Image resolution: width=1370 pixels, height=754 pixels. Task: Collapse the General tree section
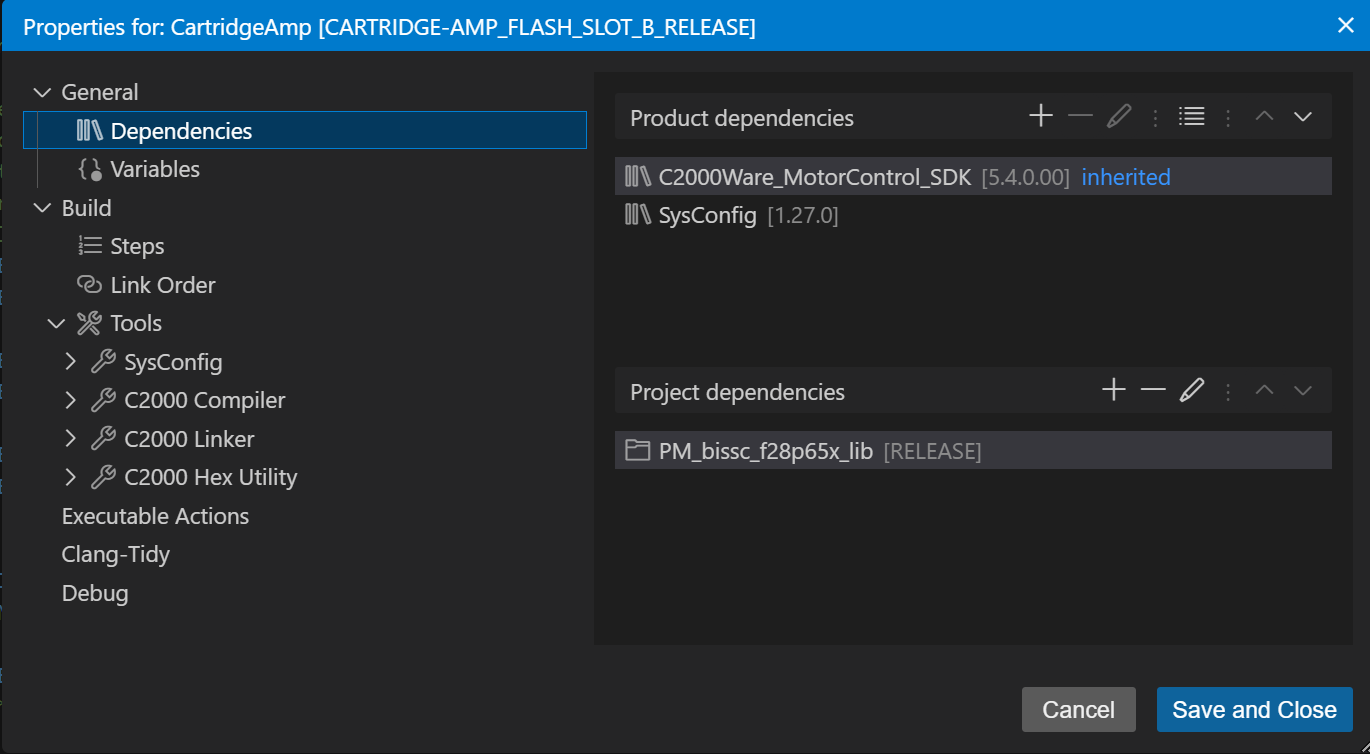(42, 92)
